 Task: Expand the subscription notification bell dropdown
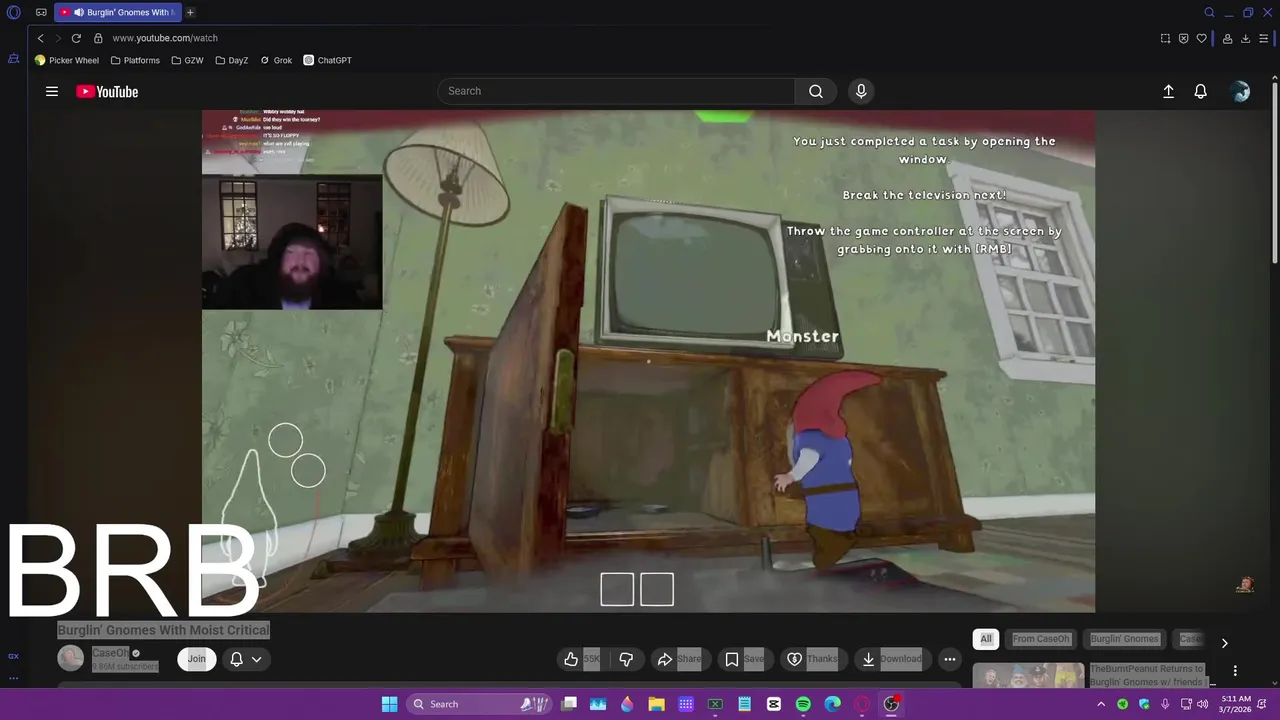(x=246, y=659)
